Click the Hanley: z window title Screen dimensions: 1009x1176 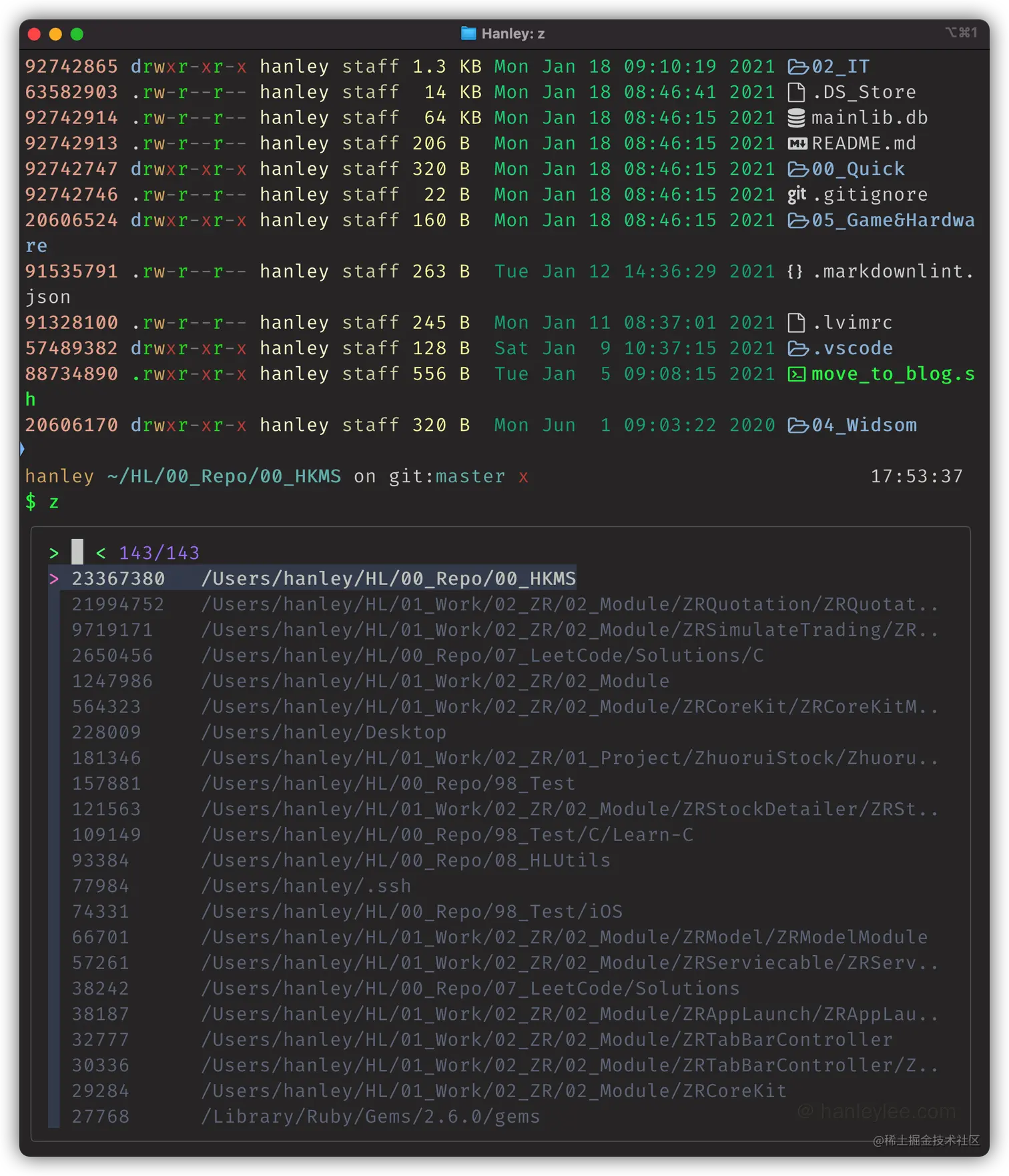coord(513,33)
